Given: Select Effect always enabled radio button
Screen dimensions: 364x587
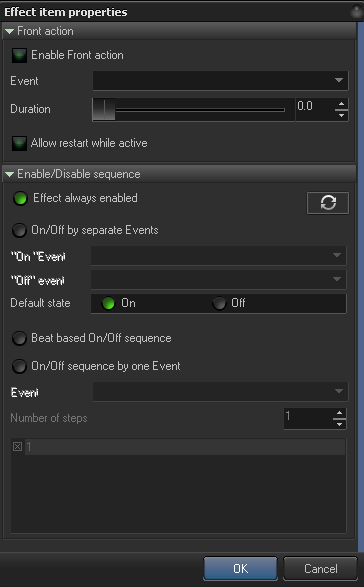Looking at the screenshot, I should 20,198.
